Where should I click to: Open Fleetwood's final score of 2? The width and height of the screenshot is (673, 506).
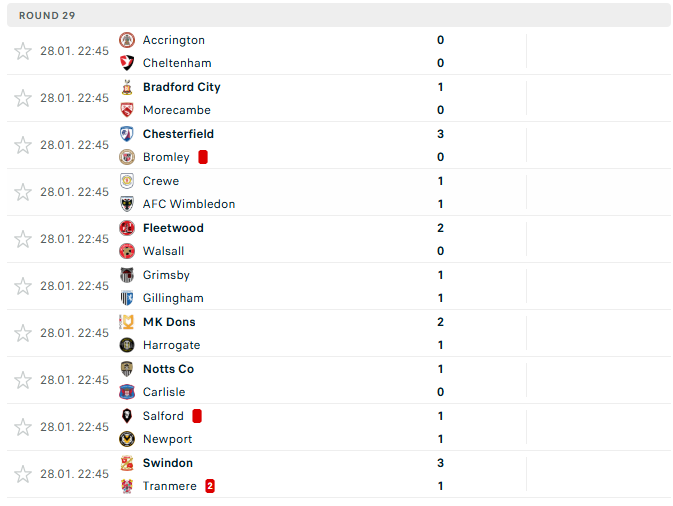(440, 228)
